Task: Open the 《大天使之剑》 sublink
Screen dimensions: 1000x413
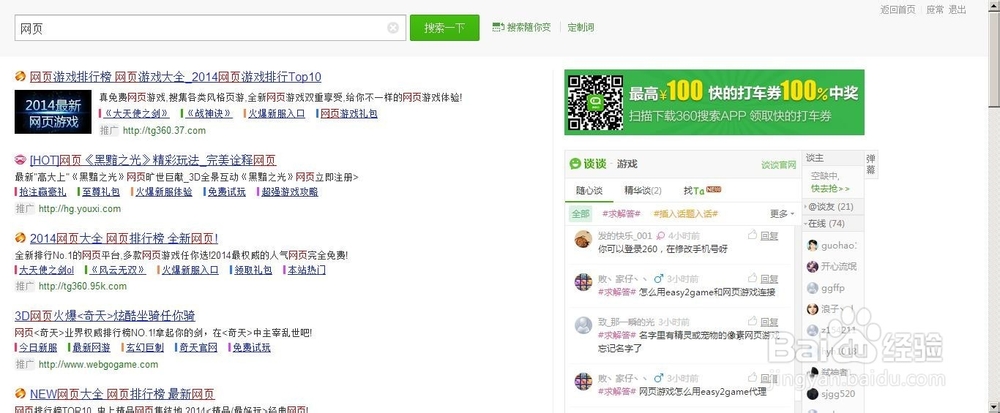Action: pos(136,113)
